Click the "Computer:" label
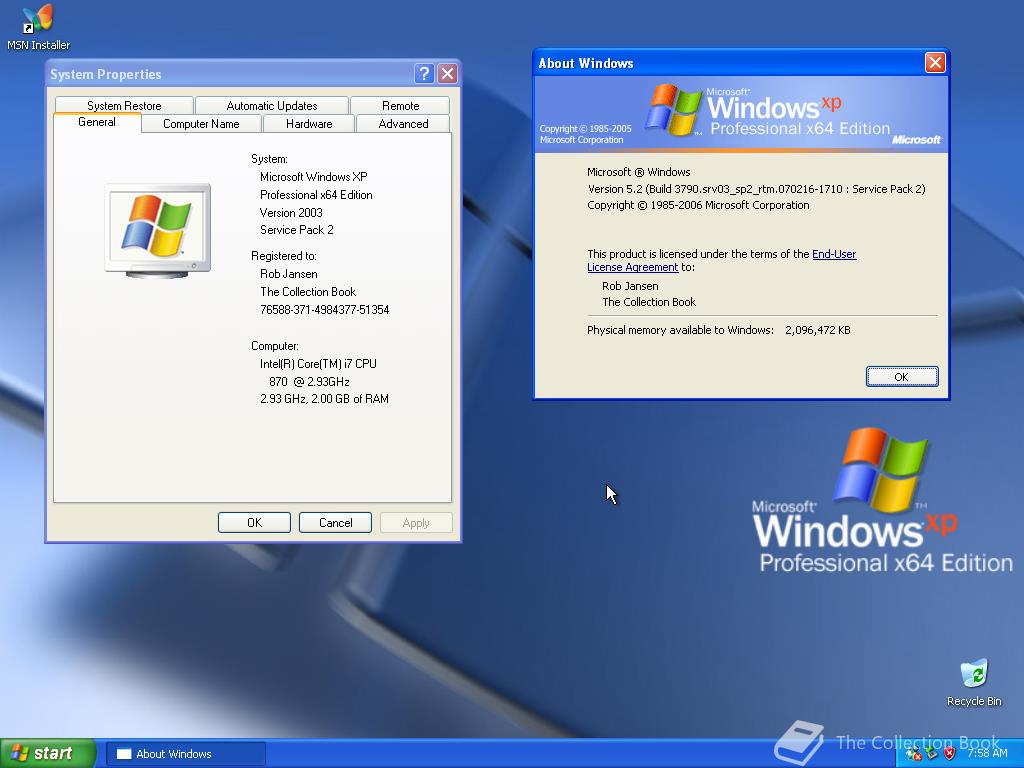1024x768 pixels. point(274,346)
